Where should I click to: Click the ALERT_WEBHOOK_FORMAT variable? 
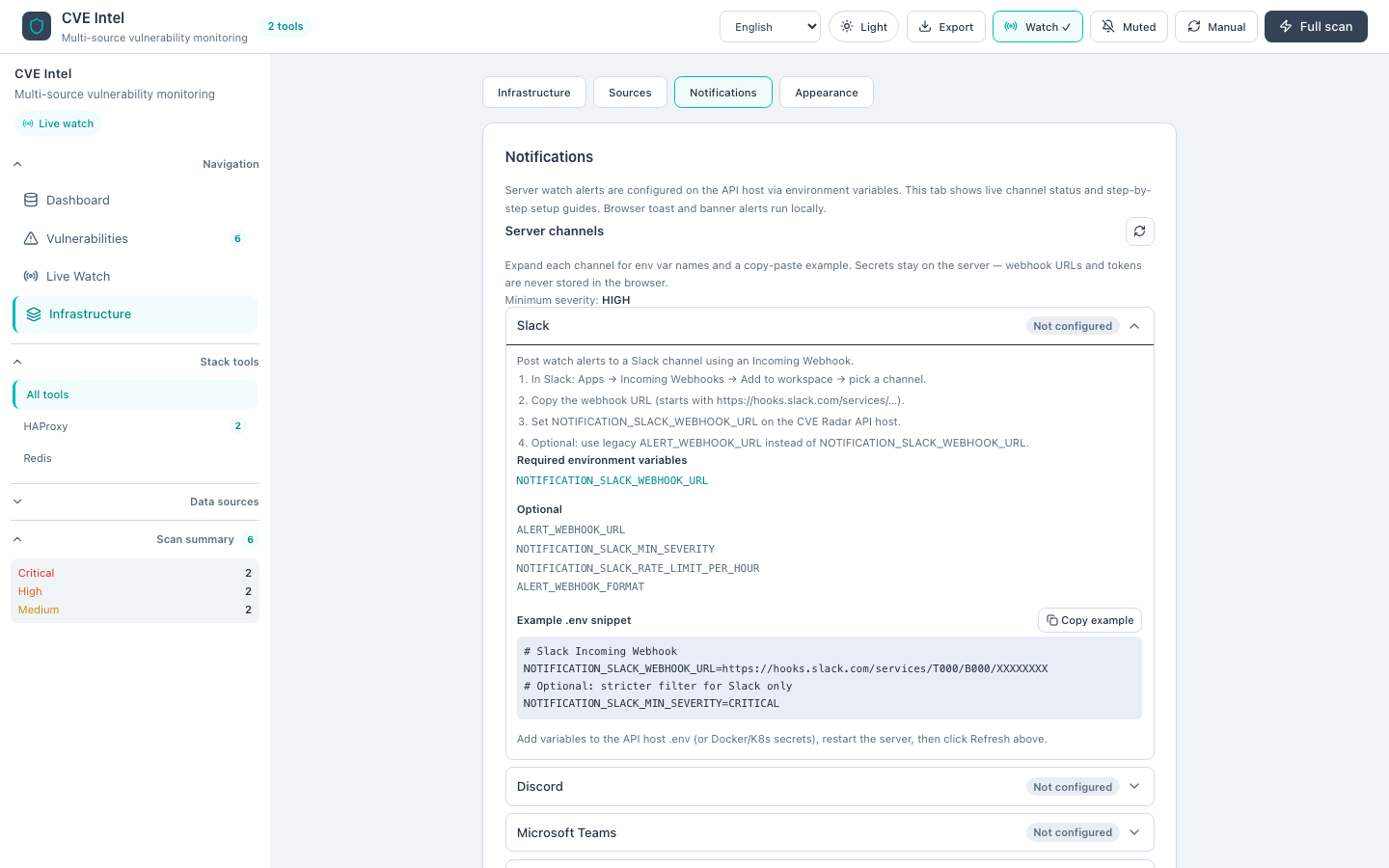coord(581,586)
